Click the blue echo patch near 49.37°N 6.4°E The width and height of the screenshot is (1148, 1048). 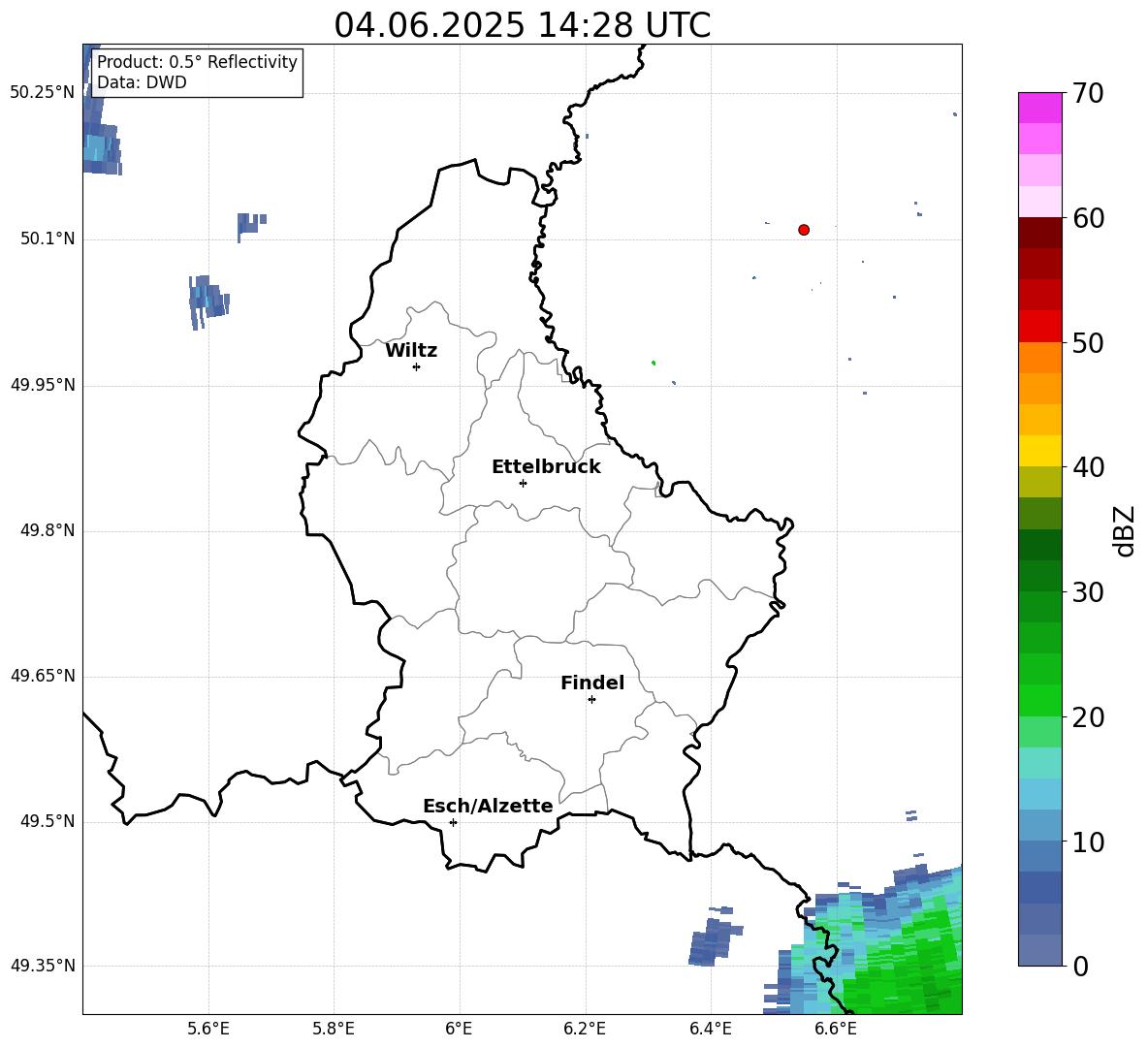click(x=716, y=937)
